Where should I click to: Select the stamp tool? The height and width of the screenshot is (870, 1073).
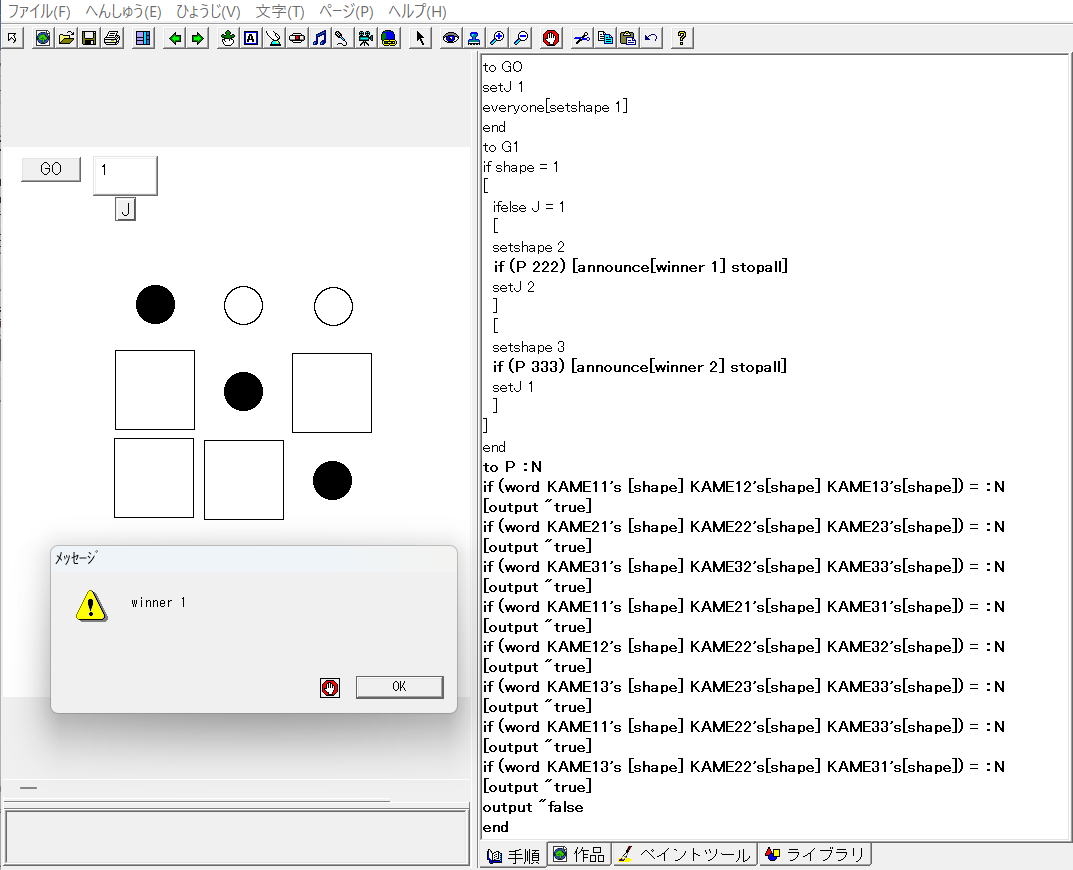474,38
